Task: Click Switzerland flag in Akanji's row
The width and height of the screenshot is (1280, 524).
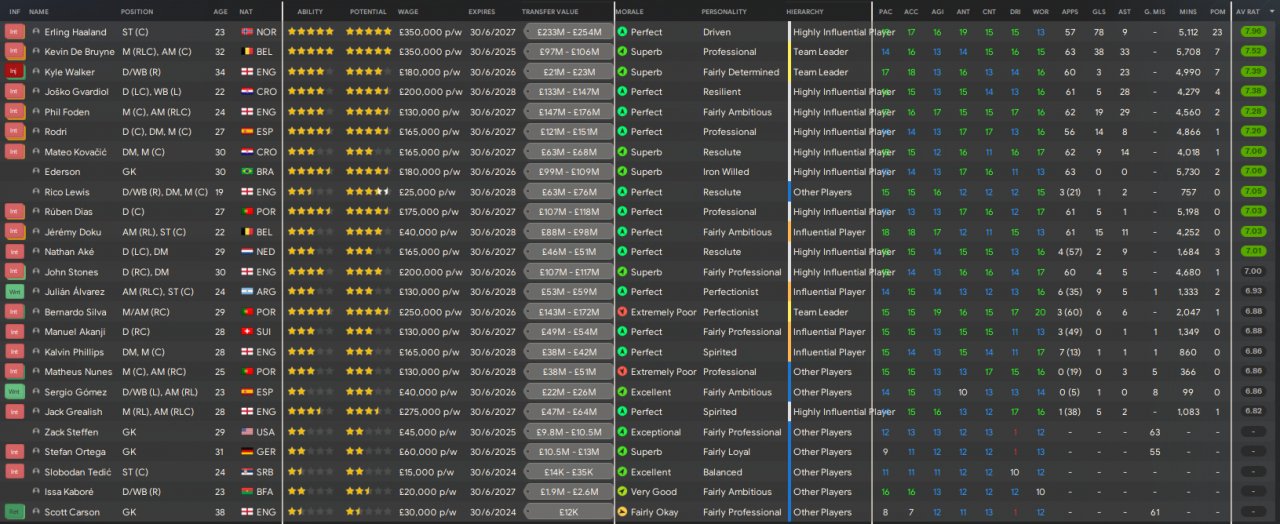Action: click(x=247, y=332)
